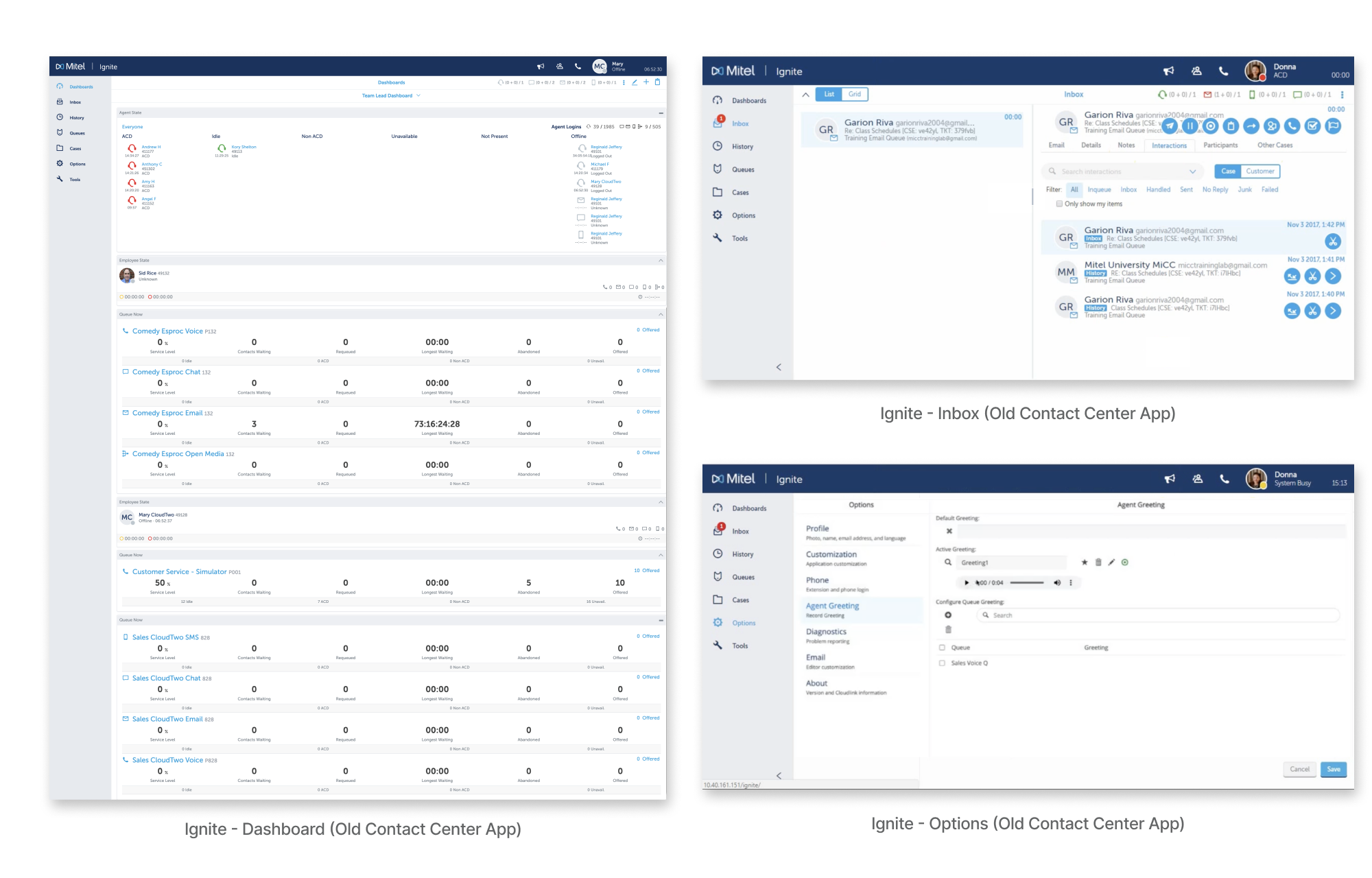Screen dimensions: 1372x878
Task: Click the Save button in Agent Greeting
Action: click(1333, 770)
